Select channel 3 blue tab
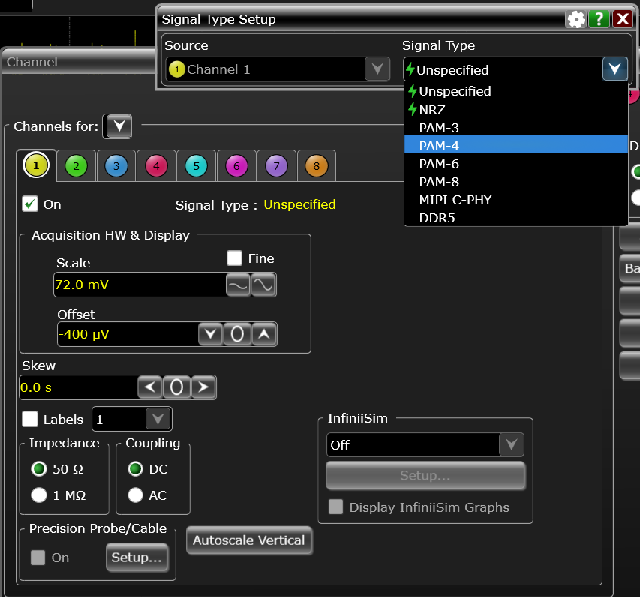The height and width of the screenshot is (597, 640). point(116,166)
